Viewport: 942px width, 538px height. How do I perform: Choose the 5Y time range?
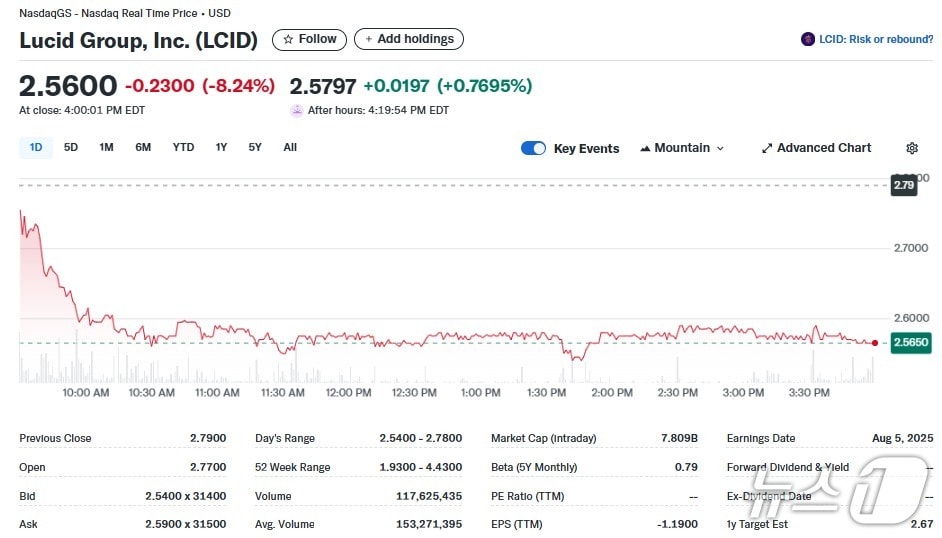click(255, 147)
